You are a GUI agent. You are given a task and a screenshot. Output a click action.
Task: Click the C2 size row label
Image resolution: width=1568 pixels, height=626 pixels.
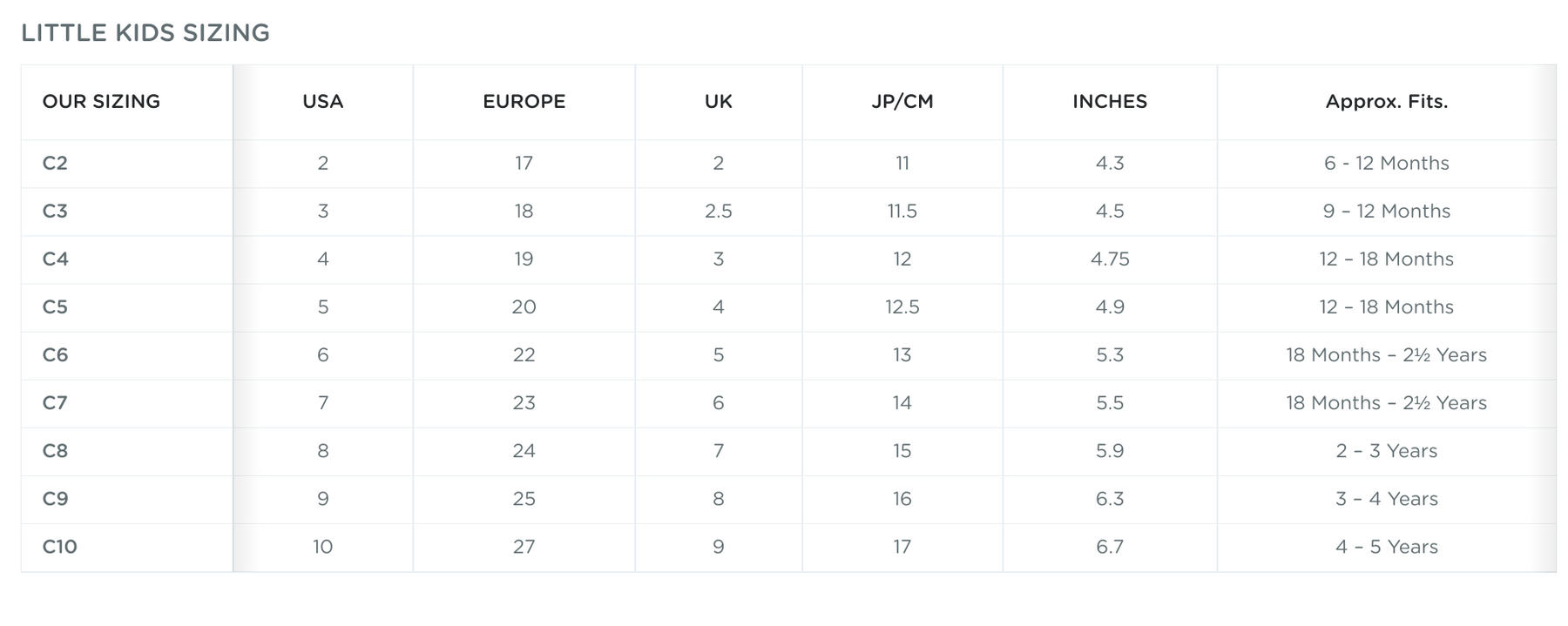click(55, 163)
